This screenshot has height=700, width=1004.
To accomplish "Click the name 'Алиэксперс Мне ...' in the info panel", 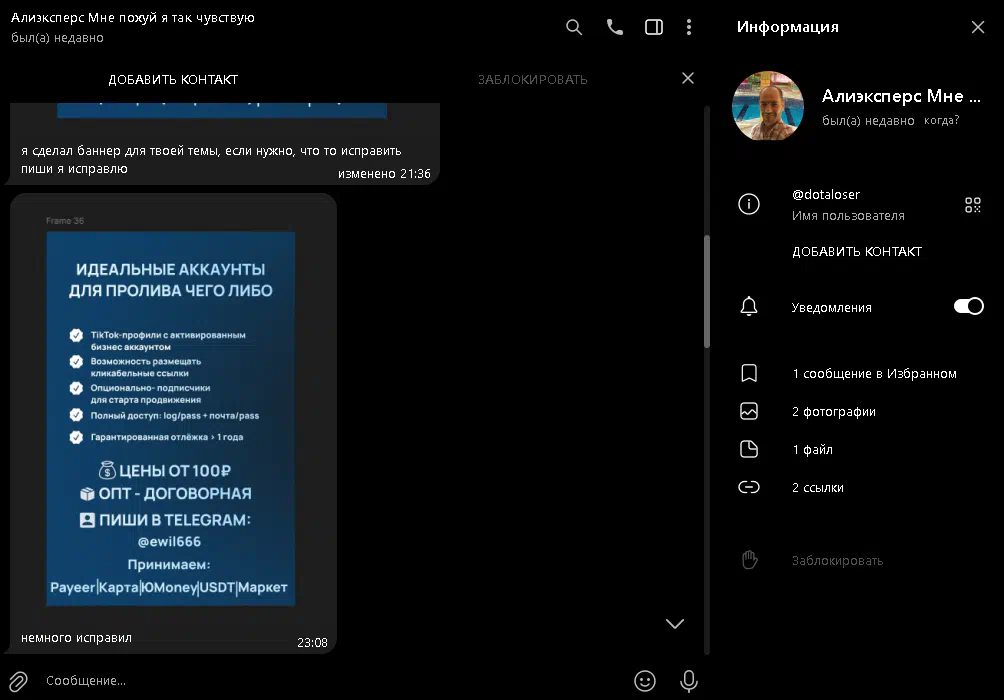I will (901, 96).
